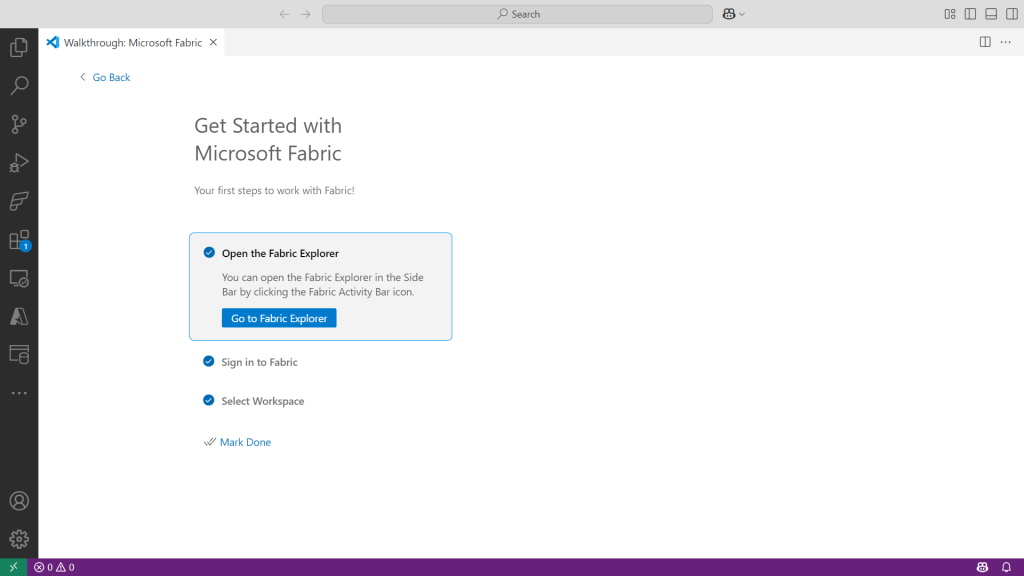
Task: Toggle the bottom panel
Action: 991,14
